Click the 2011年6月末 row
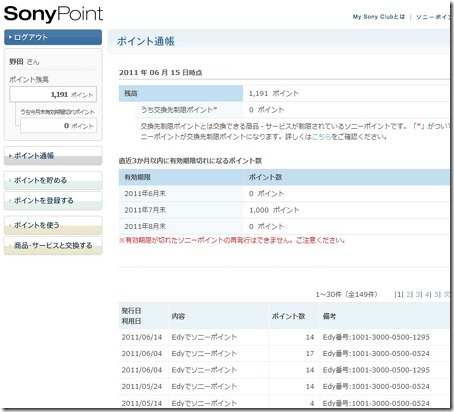The image size is (454, 412). tap(284, 193)
